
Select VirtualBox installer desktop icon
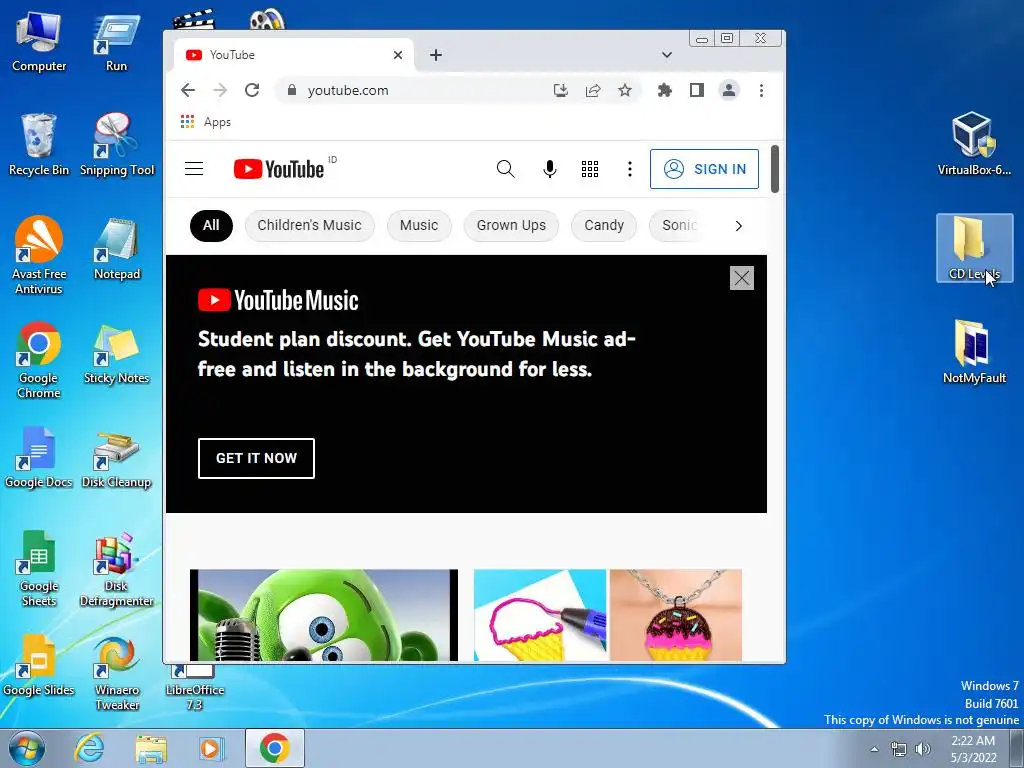[974, 144]
